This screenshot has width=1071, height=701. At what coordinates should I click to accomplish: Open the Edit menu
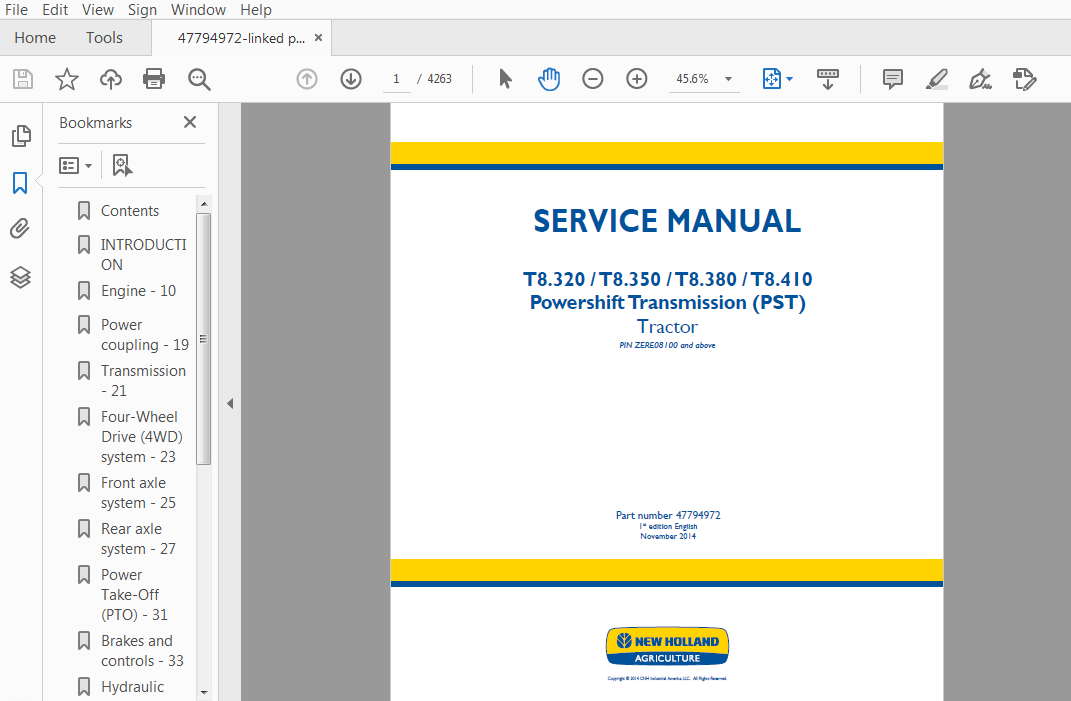click(x=55, y=10)
